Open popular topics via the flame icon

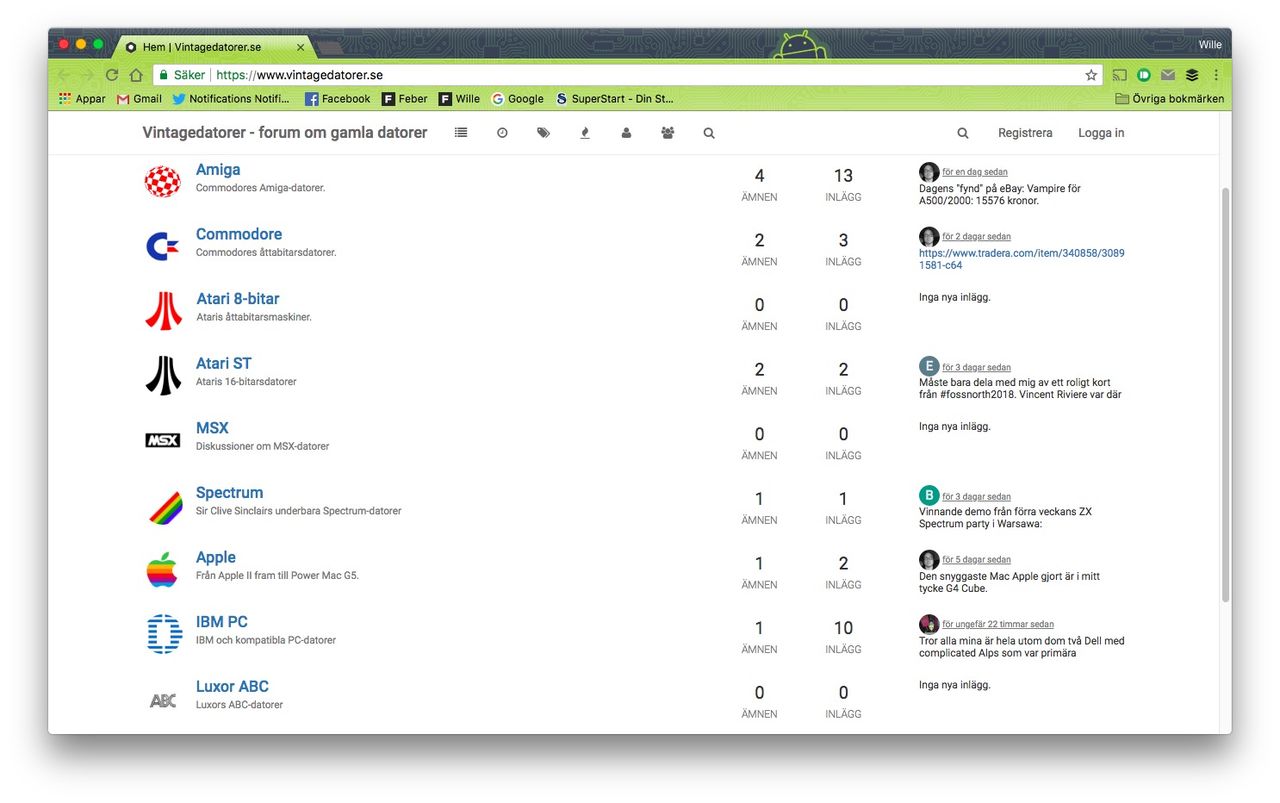pos(585,133)
